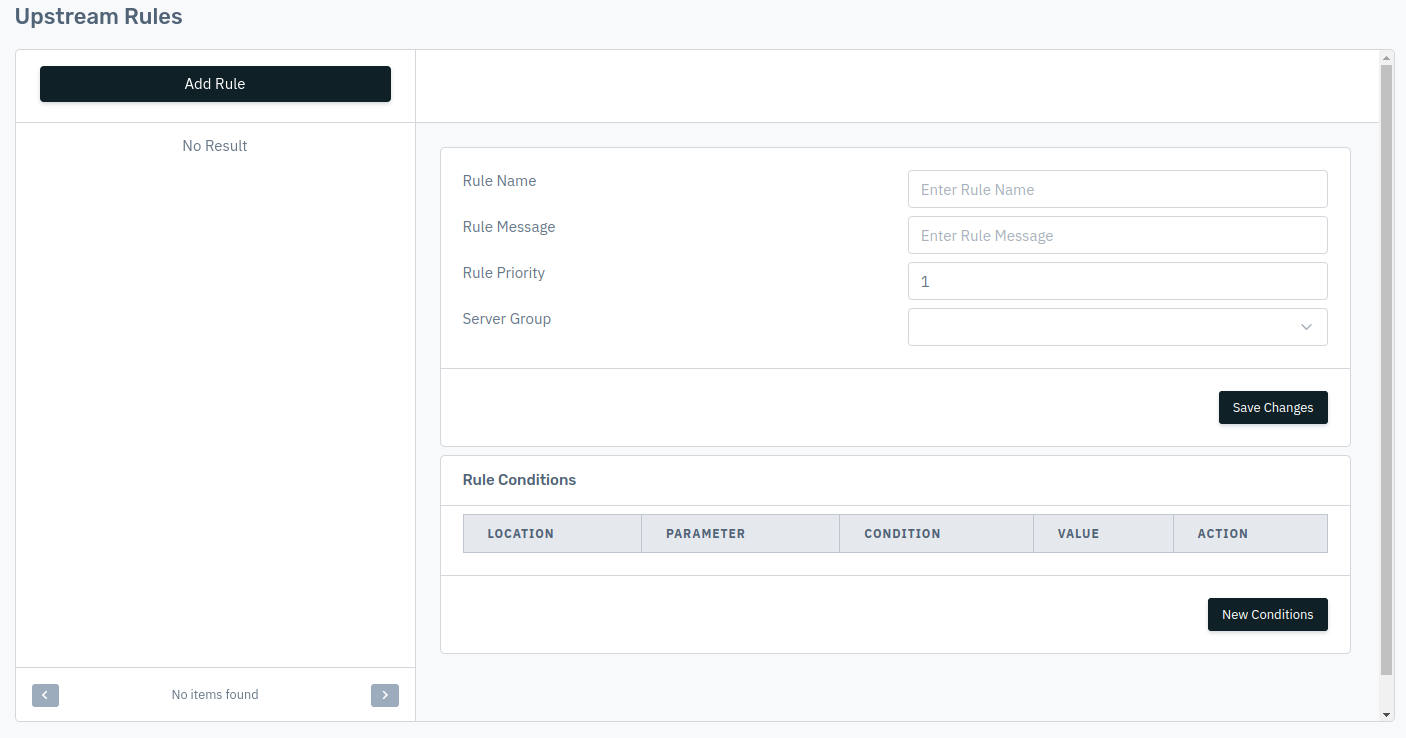Click the ACTION column header
The height and width of the screenshot is (738, 1406).
pyautogui.click(x=1250, y=533)
